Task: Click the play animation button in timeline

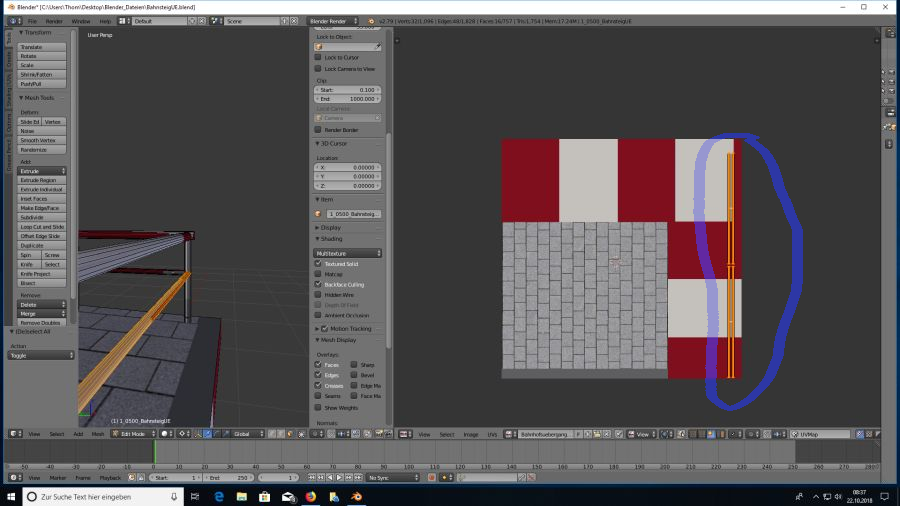Action: 341,478
